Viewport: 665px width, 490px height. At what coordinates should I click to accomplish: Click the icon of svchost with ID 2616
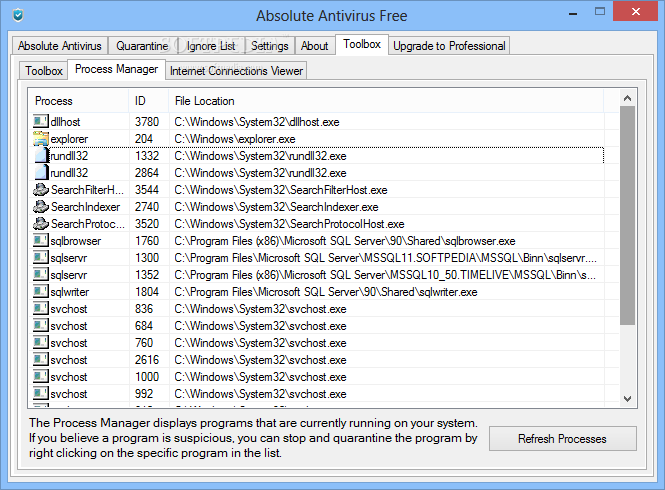(41, 359)
